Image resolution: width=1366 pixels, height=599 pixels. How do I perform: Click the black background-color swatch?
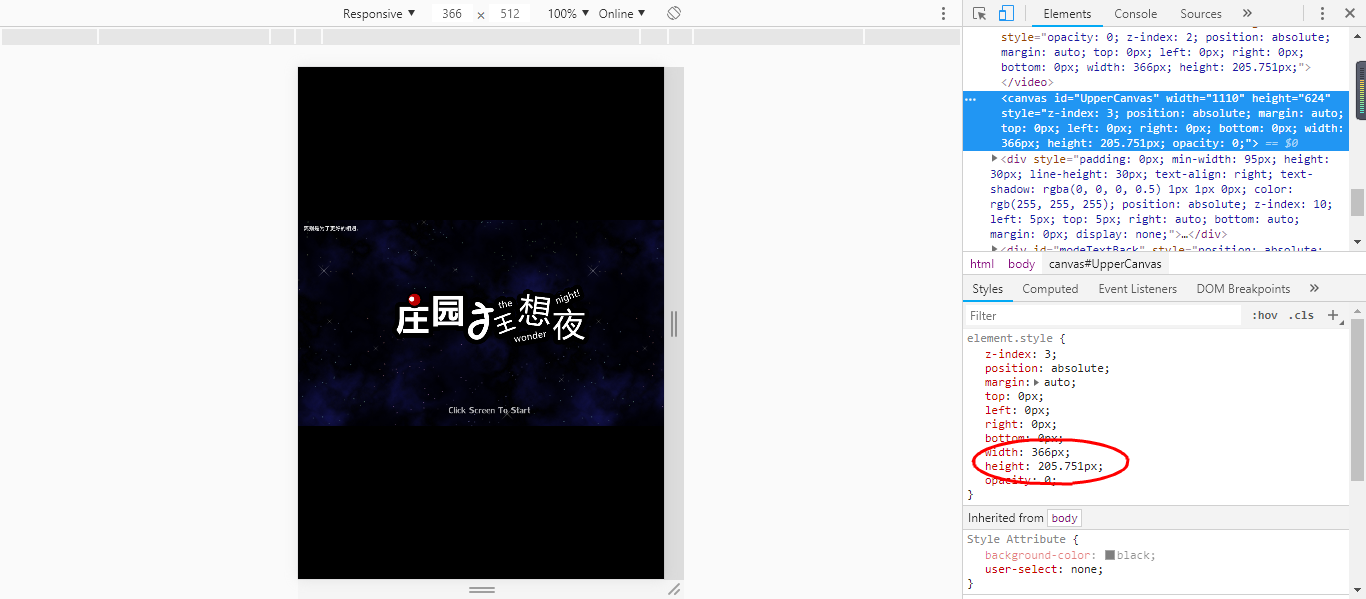(1110, 555)
